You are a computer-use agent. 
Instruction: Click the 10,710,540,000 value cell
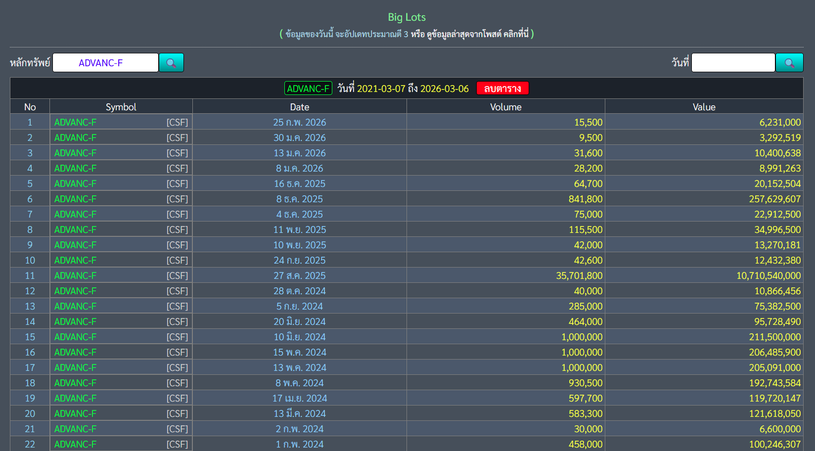(x=768, y=275)
